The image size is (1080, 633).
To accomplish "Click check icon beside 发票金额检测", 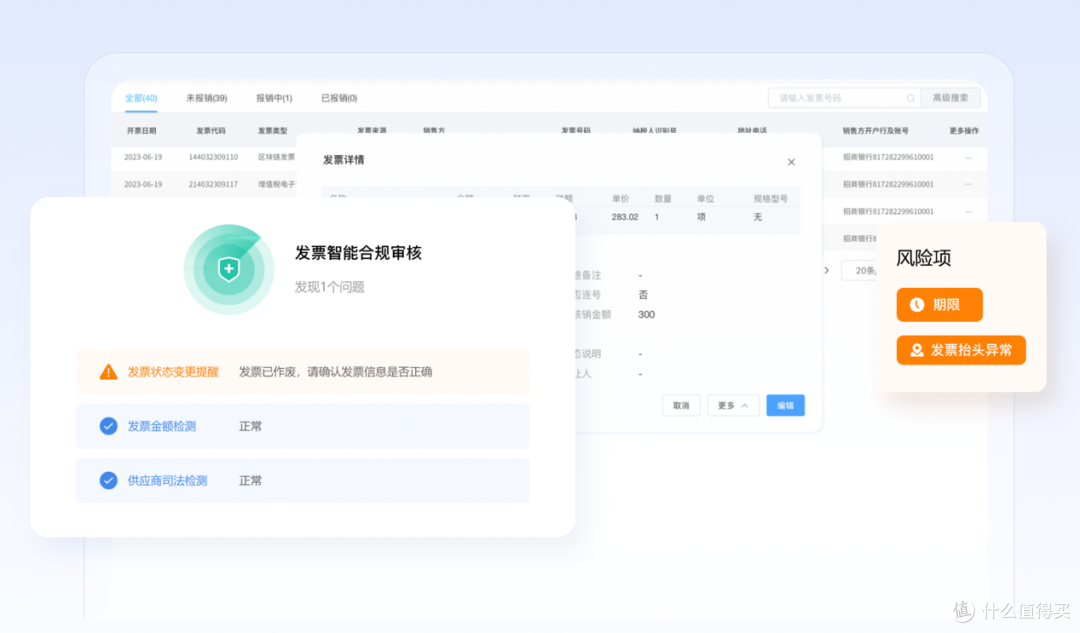I will pyautogui.click(x=108, y=426).
